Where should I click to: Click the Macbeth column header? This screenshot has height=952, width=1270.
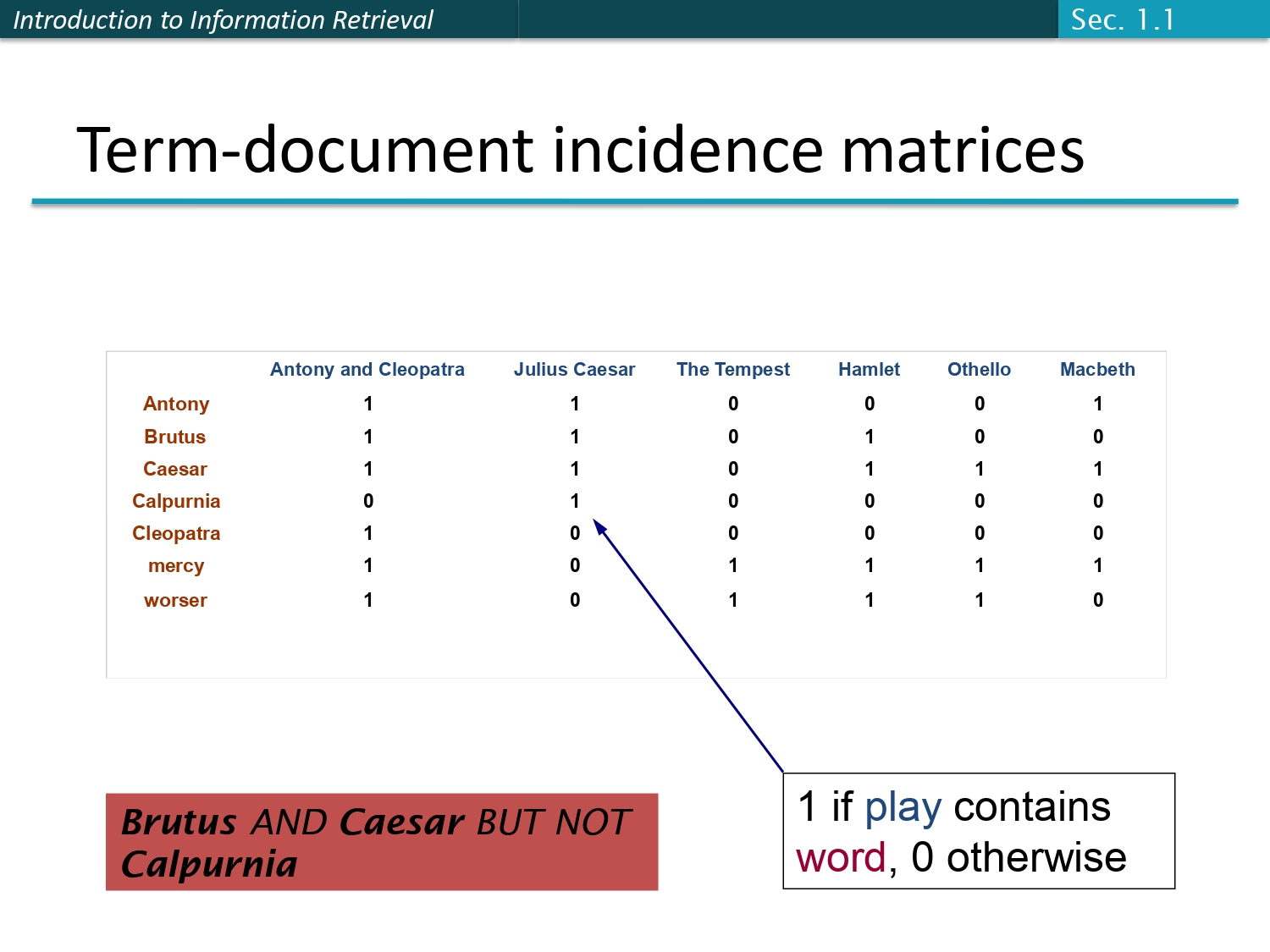coord(1097,369)
